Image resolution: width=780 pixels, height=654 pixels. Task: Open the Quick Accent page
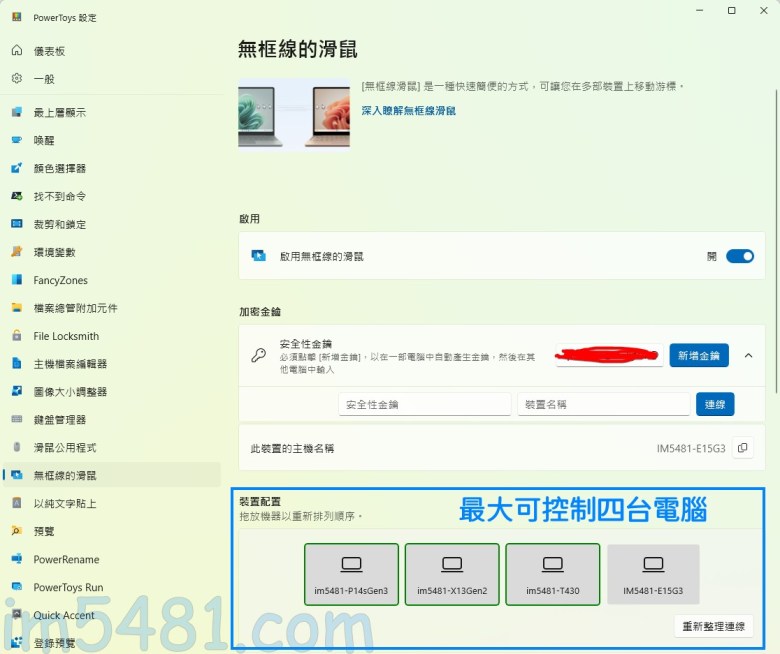pos(114,615)
